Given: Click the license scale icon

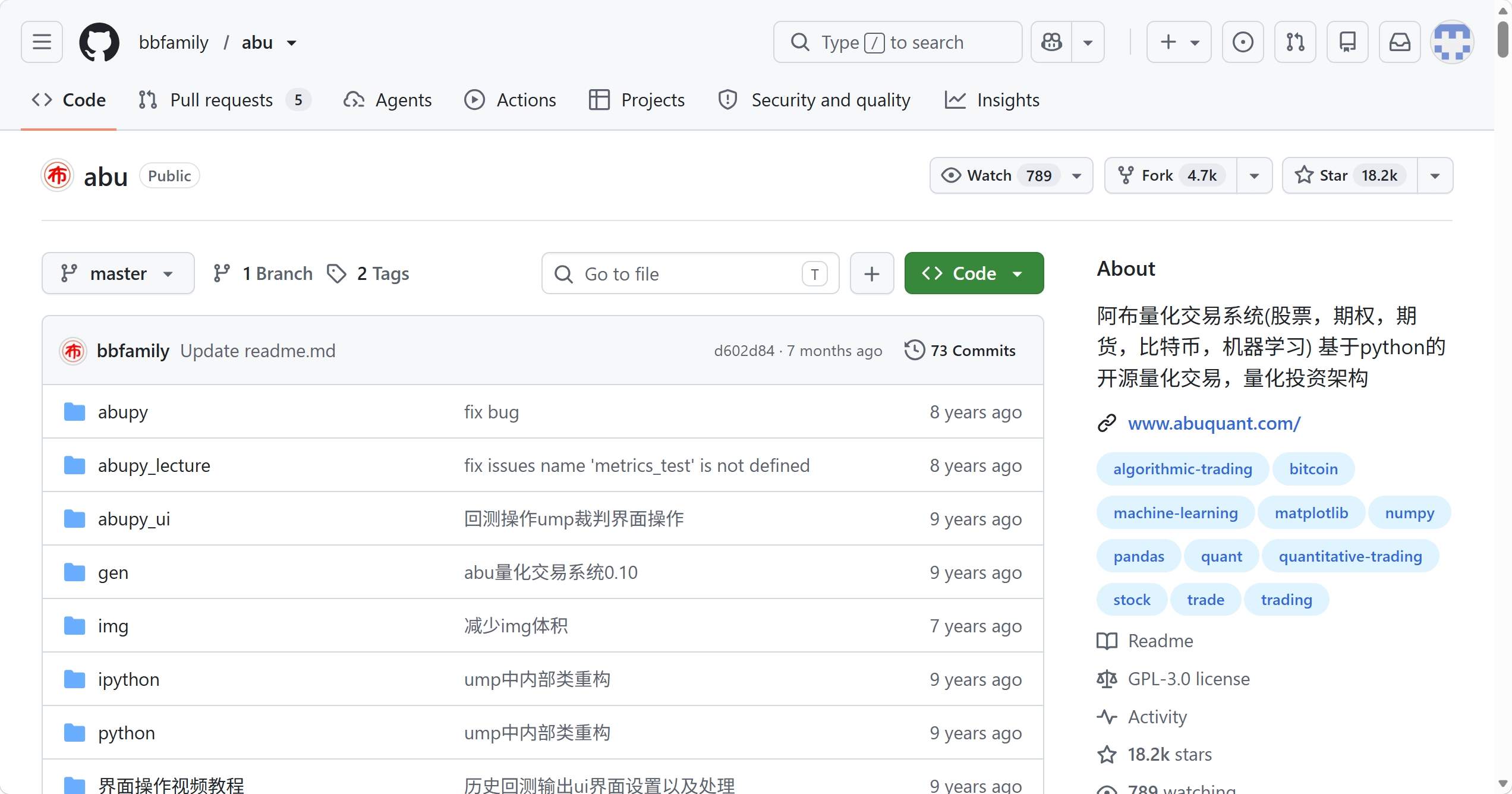Looking at the screenshot, I should pyautogui.click(x=1107, y=679).
